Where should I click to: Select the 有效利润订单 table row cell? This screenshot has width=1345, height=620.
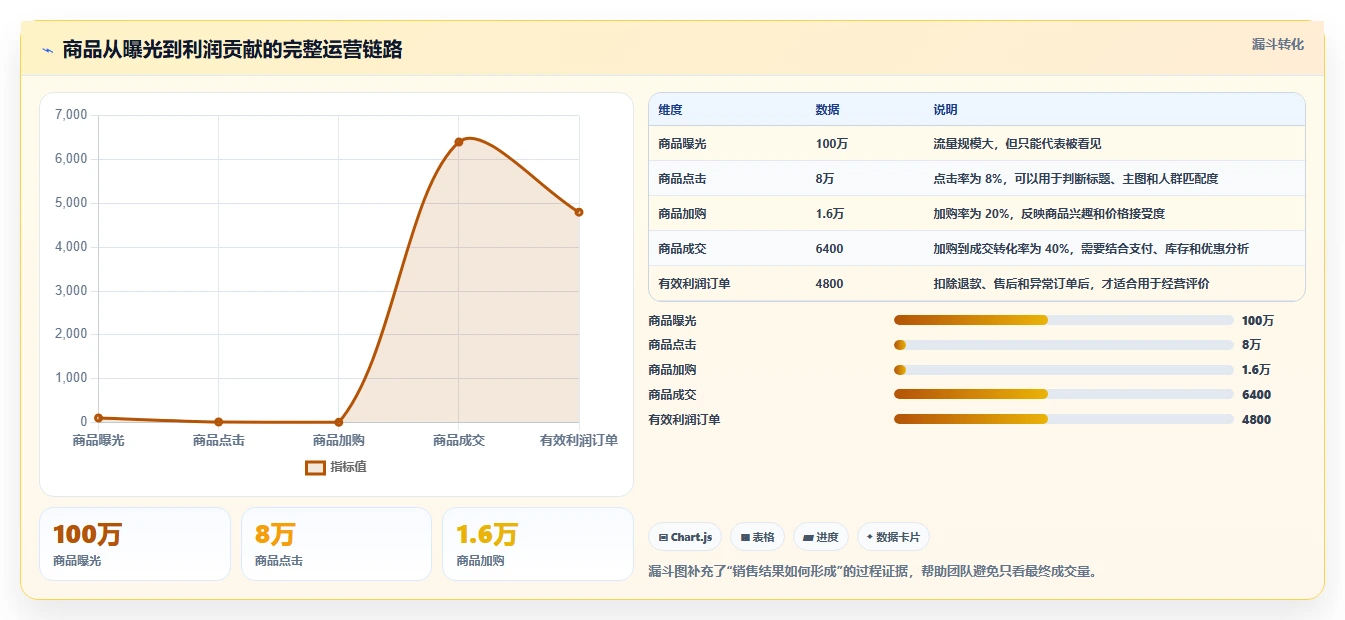694,284
